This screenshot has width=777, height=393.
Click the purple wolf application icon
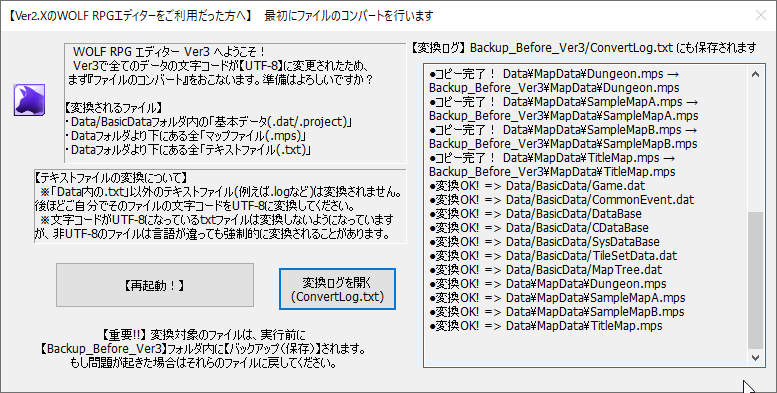point(29,100)
